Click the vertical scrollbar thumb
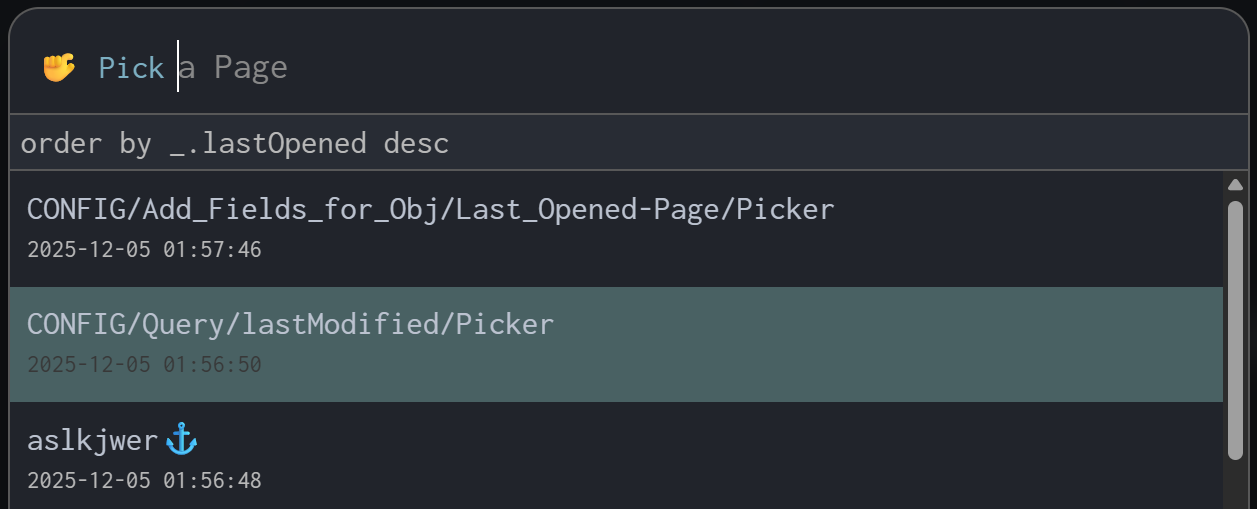This screenshot has height=509, width=1257. (1235, 330)
